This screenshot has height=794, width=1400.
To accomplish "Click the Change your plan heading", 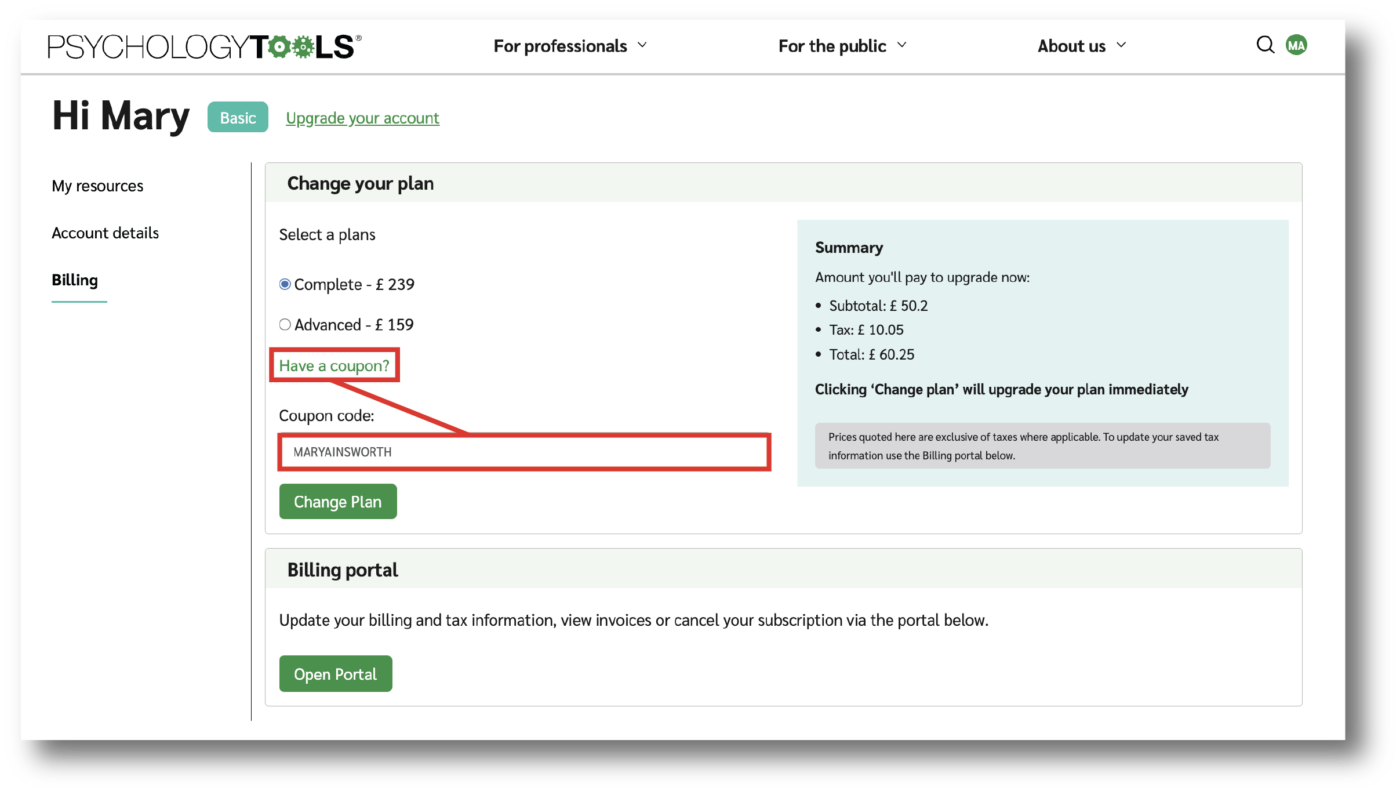I will click(x=360, y=184).
